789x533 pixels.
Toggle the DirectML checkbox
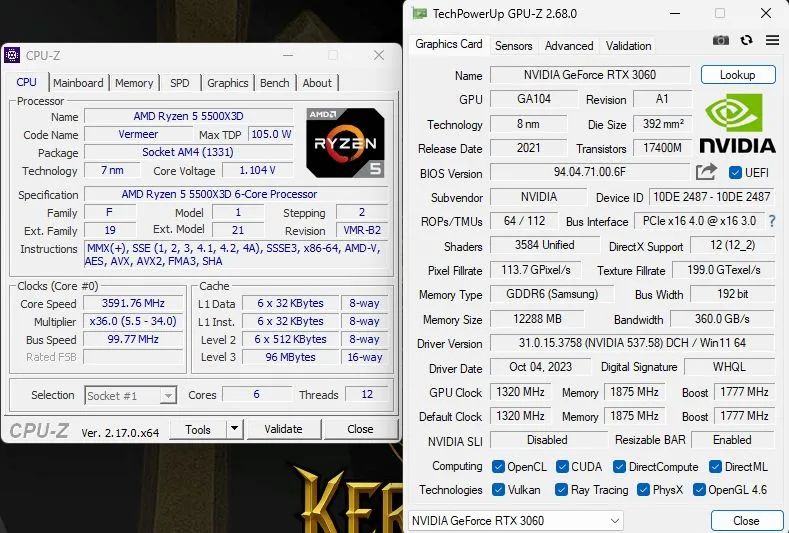(715, 467)
